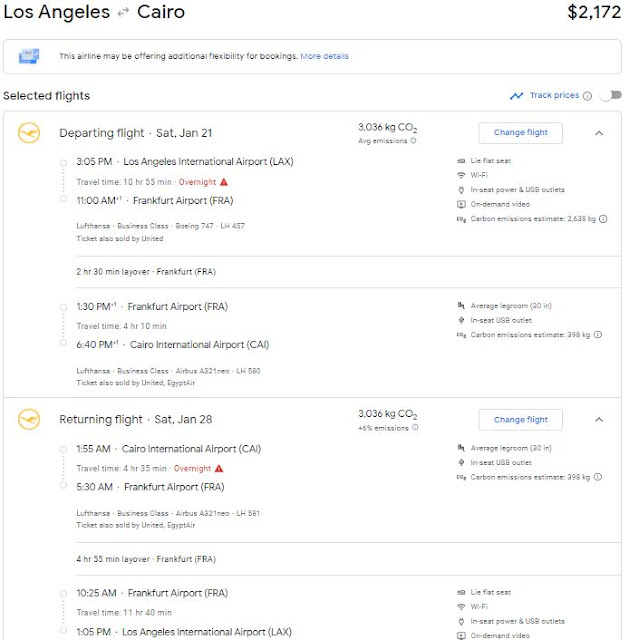Click the Returning flight Sat, Jan 28 header
The image size is (629, 640).
tap(135, 419)
